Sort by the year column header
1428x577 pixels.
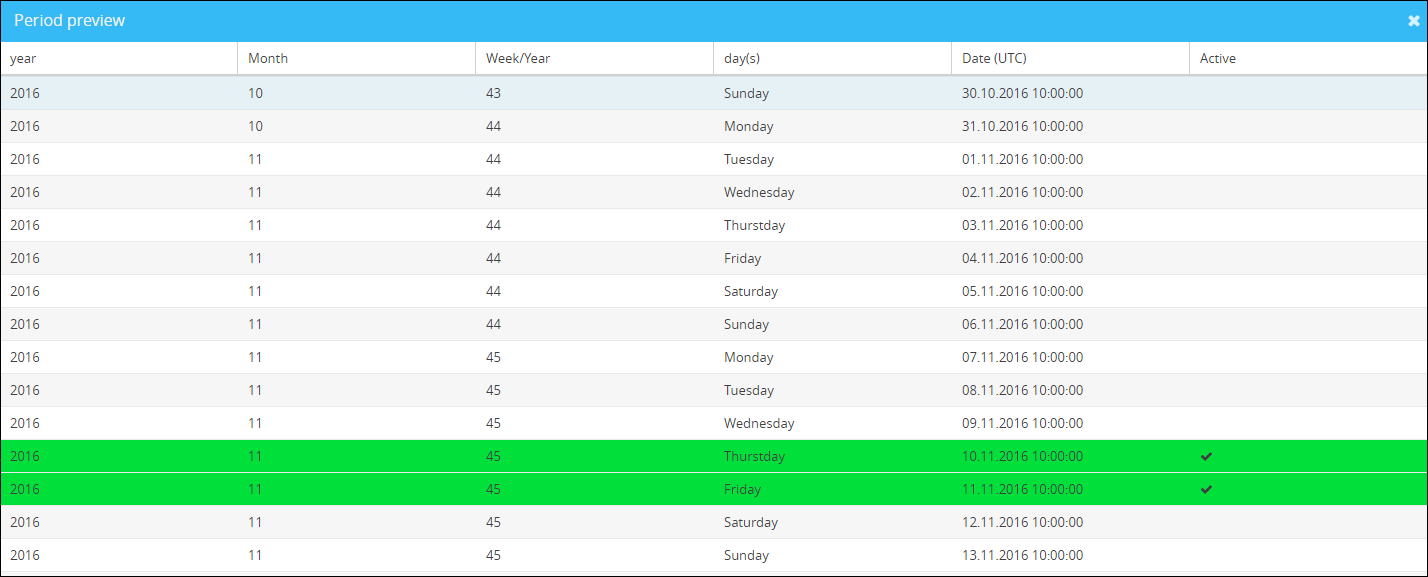pyautogui.click(x=24, y=58)
